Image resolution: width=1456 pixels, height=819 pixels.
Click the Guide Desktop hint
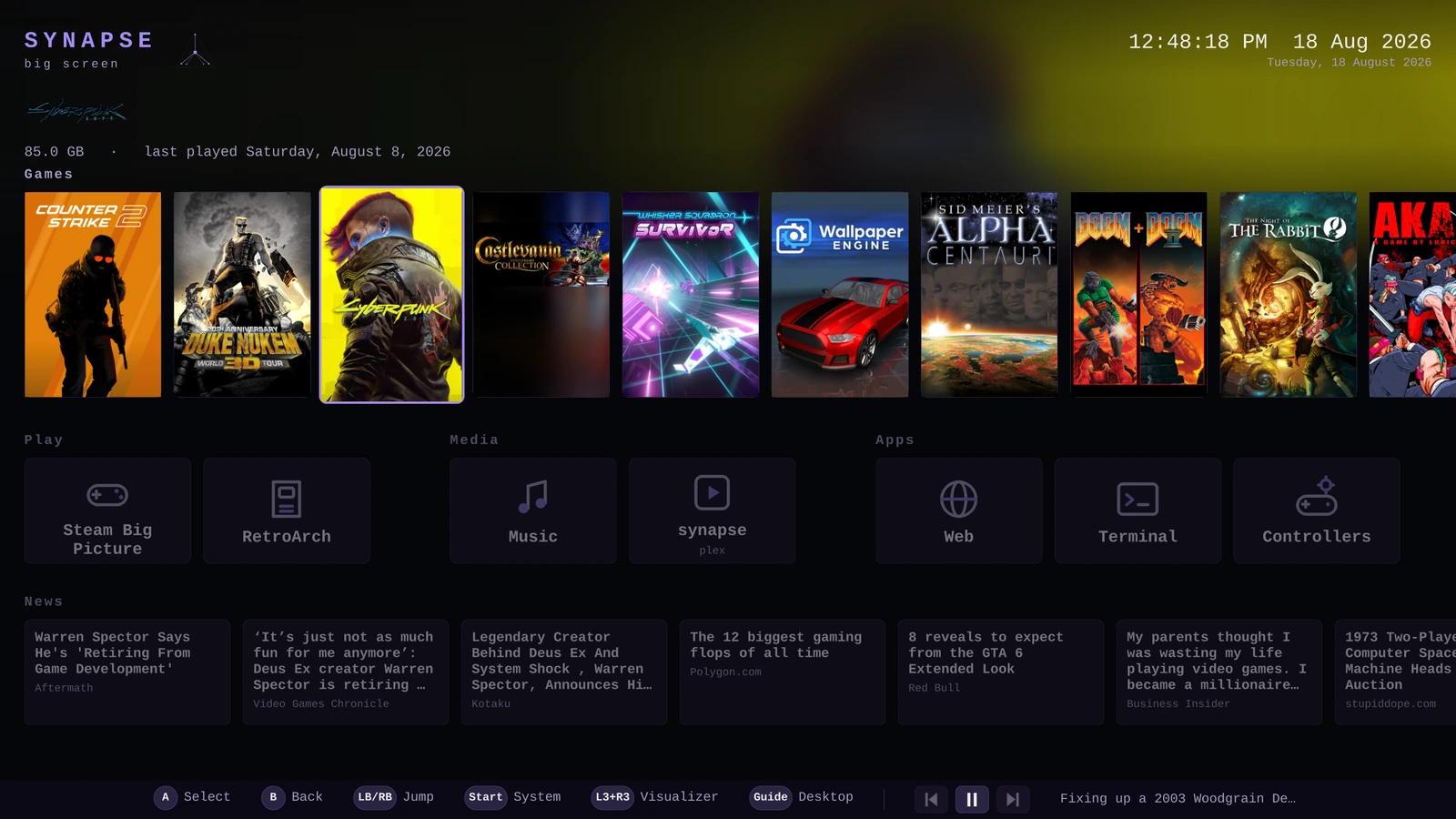801,797
